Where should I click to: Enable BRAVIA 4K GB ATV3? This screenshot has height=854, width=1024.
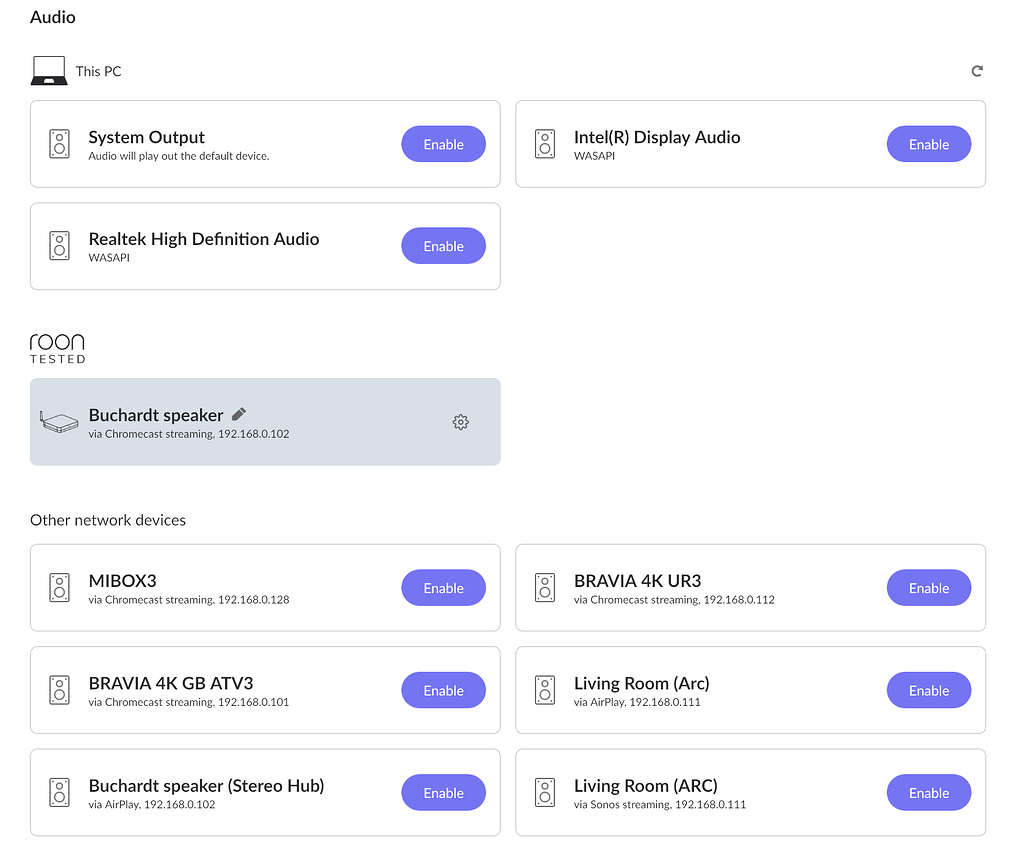(443, 690)
